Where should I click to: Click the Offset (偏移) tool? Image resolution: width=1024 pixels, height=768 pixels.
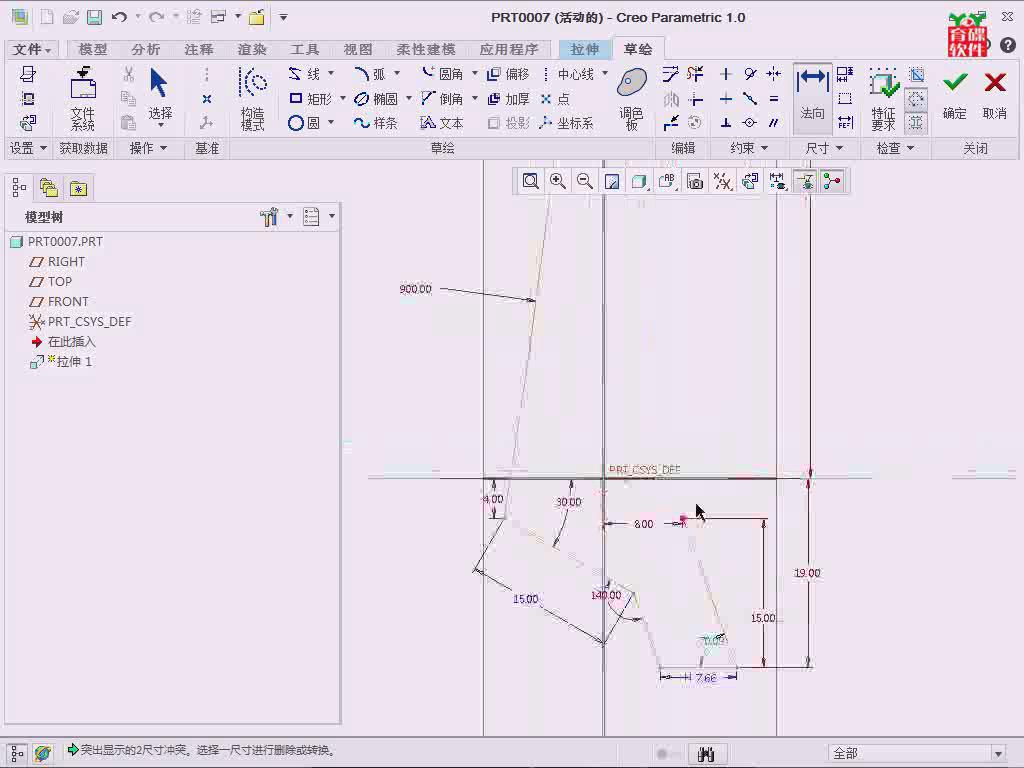(508, 74)
